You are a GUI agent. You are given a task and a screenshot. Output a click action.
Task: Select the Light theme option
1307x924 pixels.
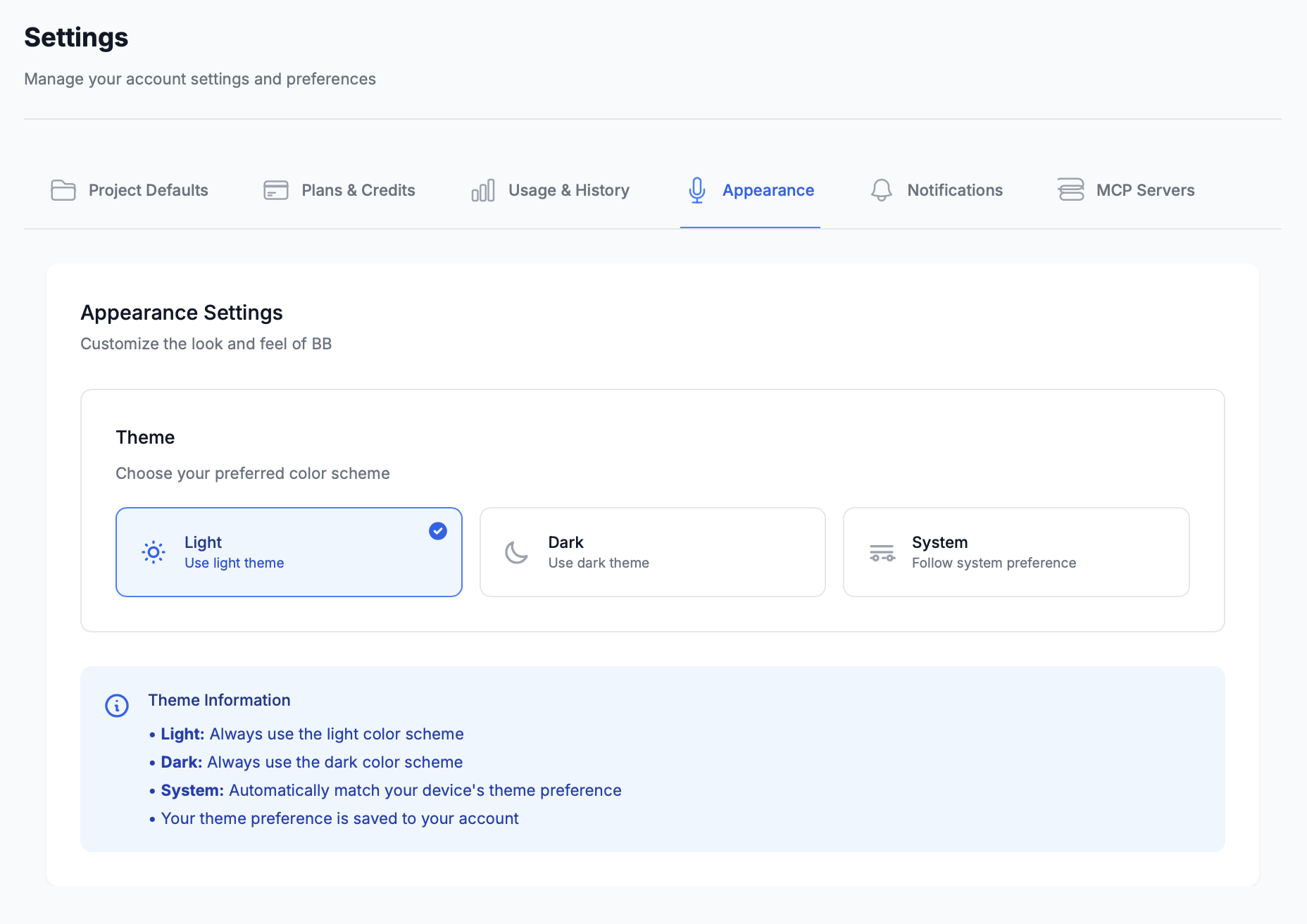pos(289,552)
